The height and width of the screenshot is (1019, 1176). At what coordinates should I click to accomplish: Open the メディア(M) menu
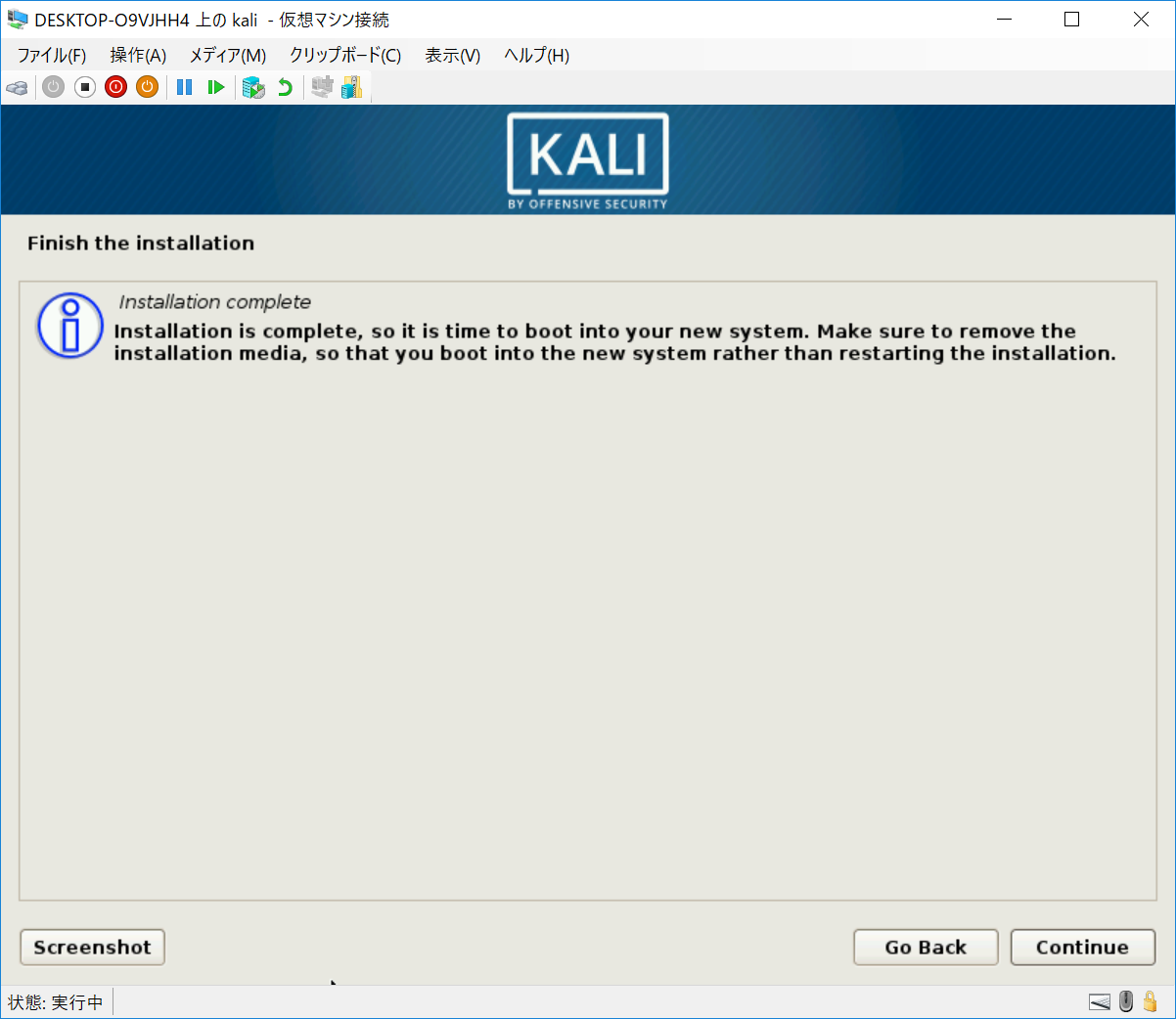(228, 56)
